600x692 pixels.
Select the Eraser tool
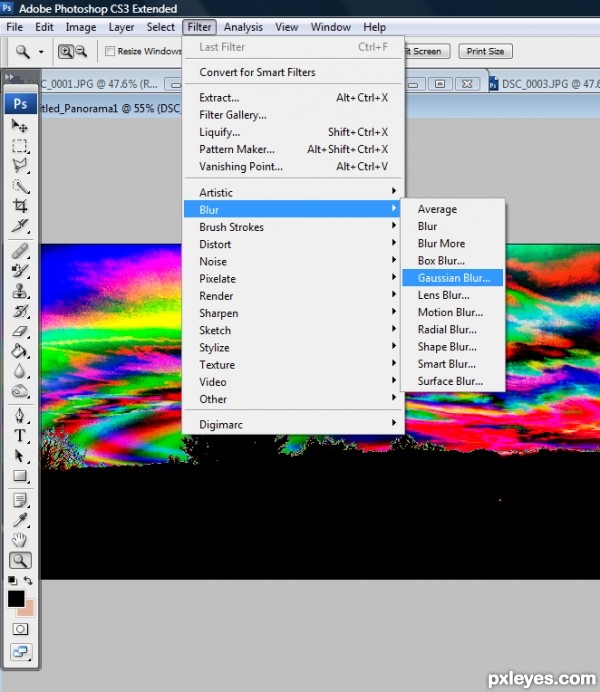pos(19,331)
